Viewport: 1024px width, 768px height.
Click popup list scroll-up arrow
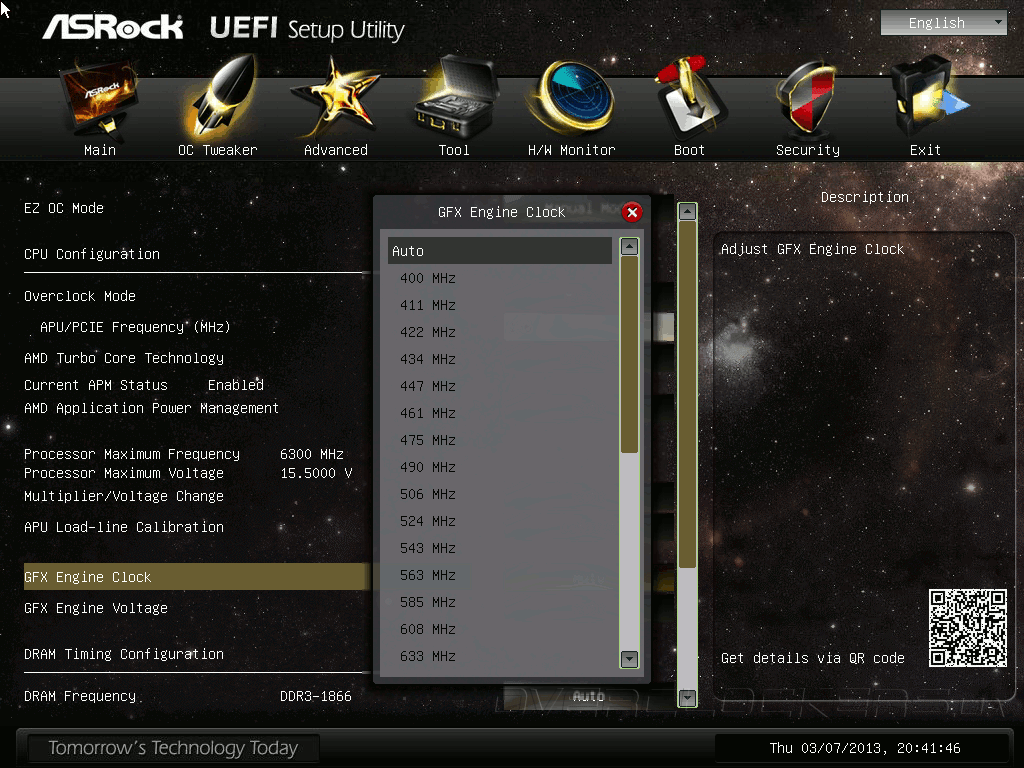pos(629,246)
